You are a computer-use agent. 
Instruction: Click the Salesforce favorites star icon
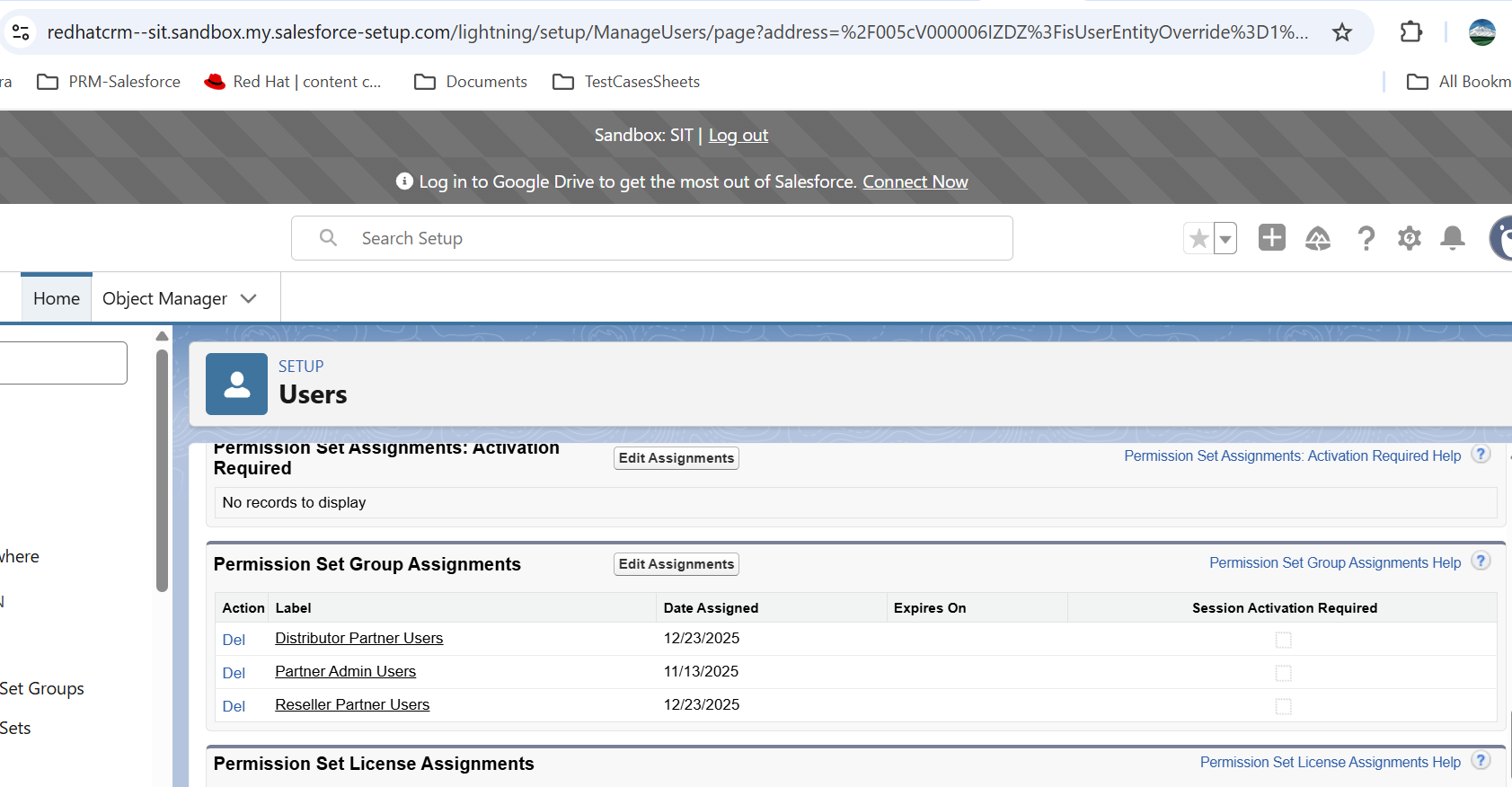click(x=1198, y=238)
